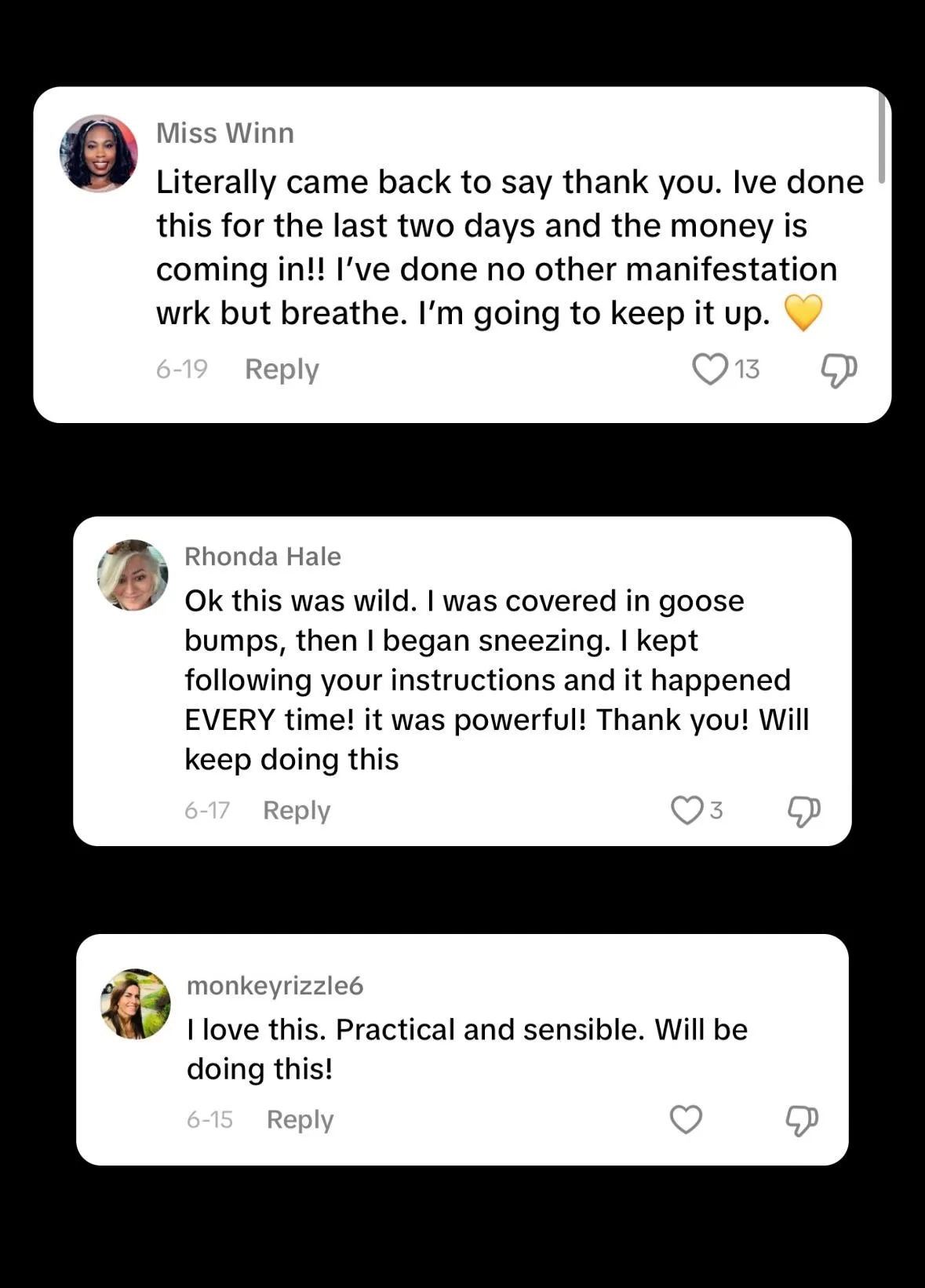Viewport: 925px width, 1288px height.
Task: Click the 6-19 date on Miss Winn's comment
Action: 182,369
